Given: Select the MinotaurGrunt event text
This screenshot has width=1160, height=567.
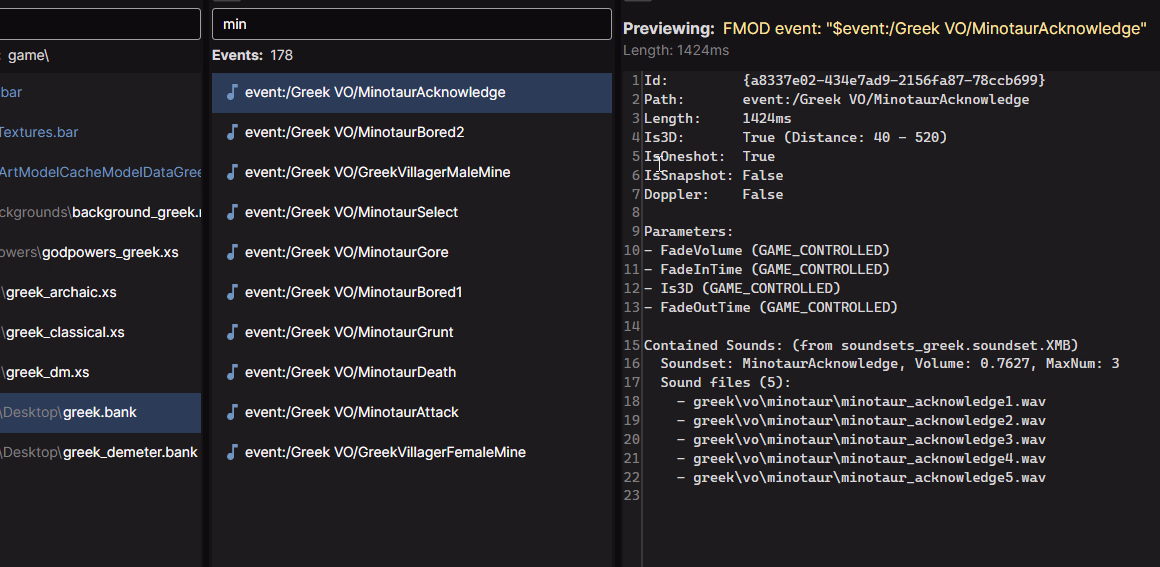Looking at the screenshot, I should (x=349, y=332).
